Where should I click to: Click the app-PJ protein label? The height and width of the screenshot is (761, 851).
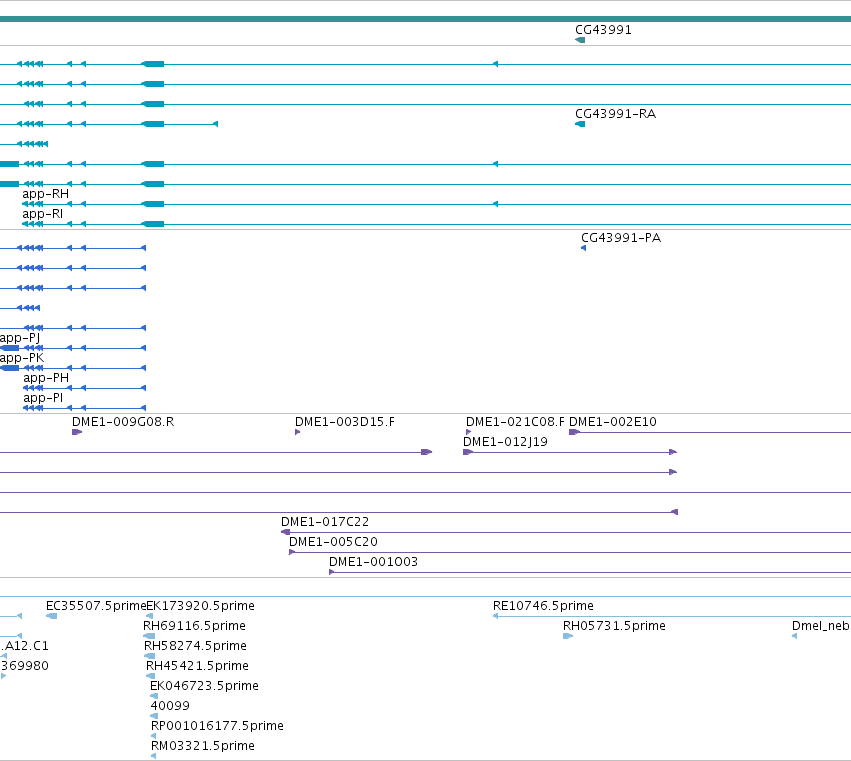20,338
